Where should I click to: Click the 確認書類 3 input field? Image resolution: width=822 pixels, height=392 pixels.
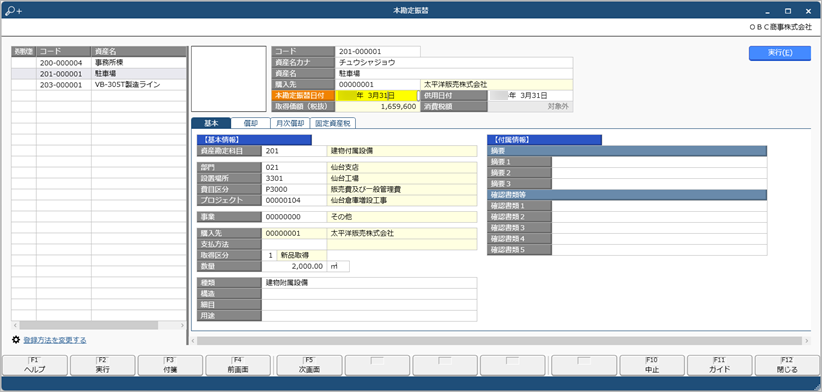(x=659, y=227)
